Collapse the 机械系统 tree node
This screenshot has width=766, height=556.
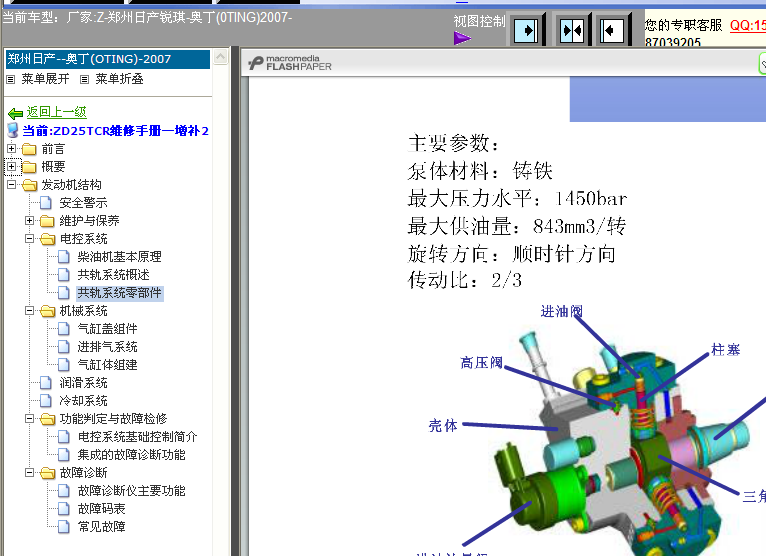coord(30,310)
